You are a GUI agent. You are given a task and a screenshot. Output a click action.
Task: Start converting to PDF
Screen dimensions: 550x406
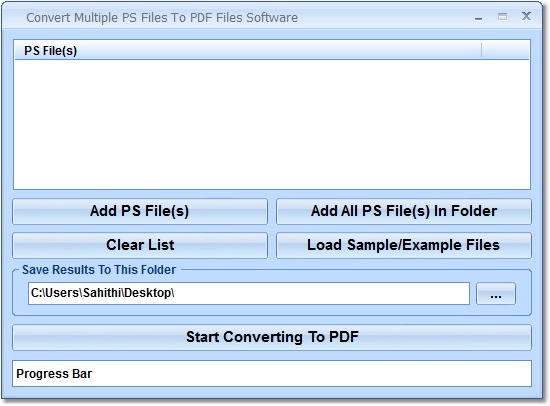pyautogui.click(x=272, y=337)
